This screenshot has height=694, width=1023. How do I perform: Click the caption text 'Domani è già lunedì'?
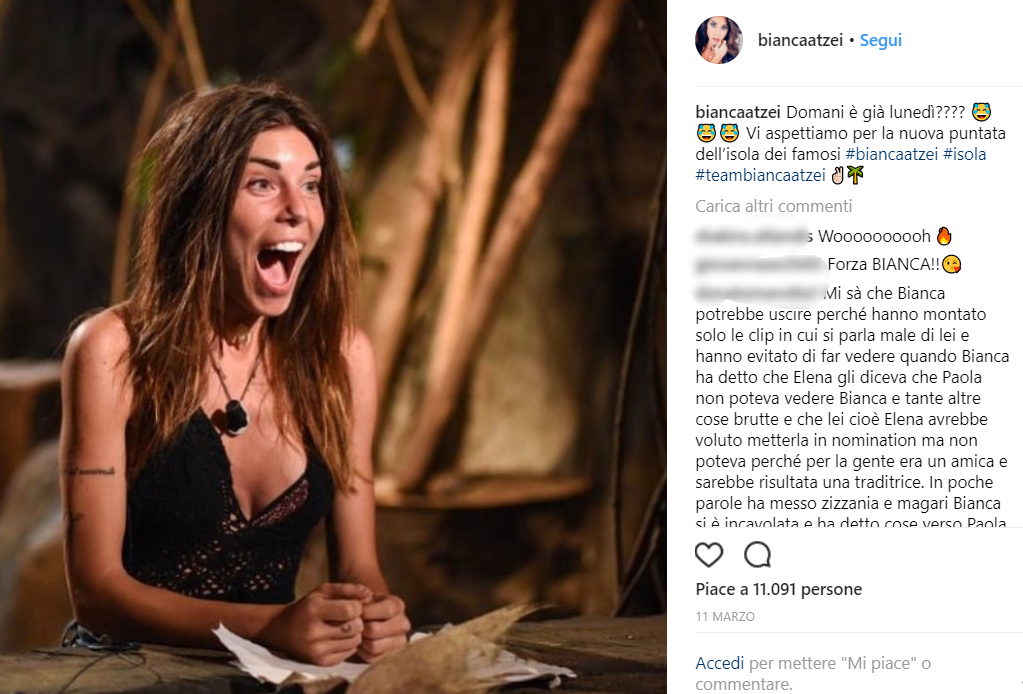point(875,111)
